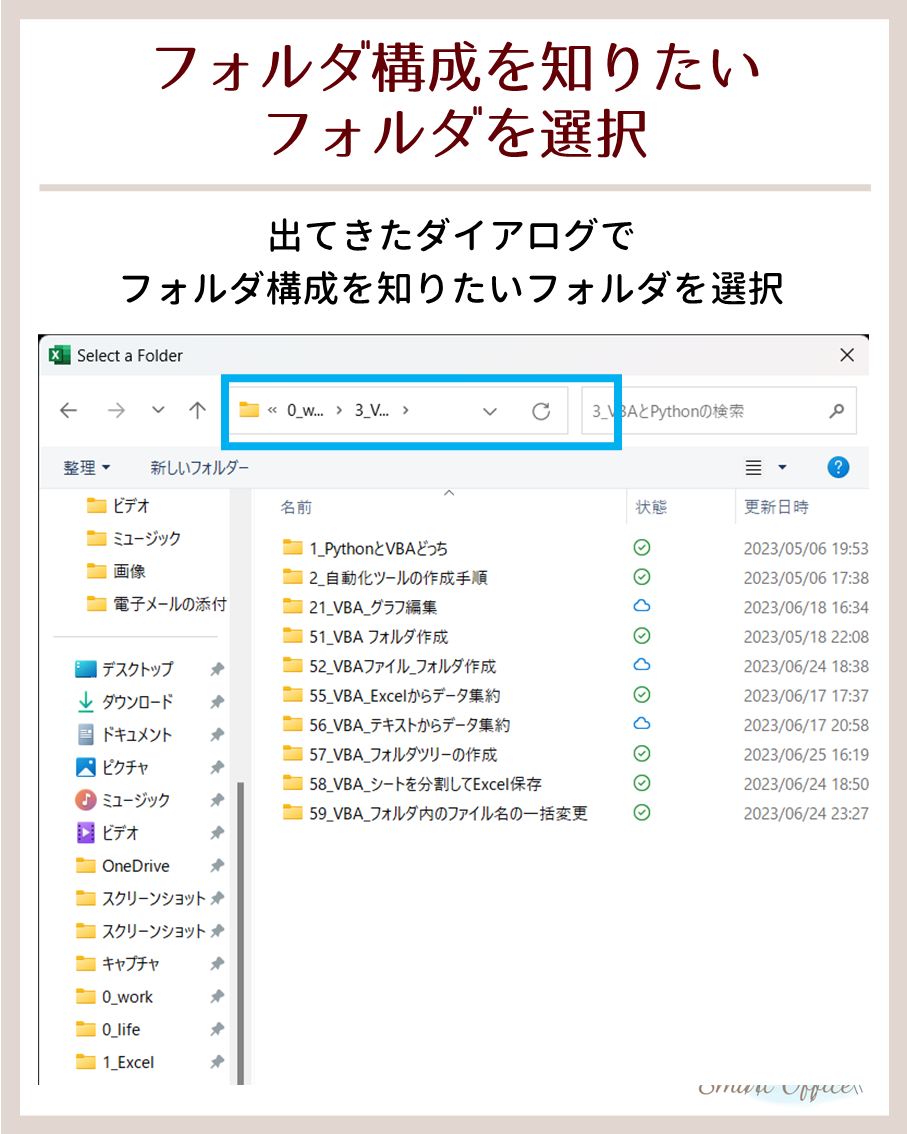Click the Excel icon in title bar
The width and height of the screenshot is (907, 1134).
coord(59,355)
